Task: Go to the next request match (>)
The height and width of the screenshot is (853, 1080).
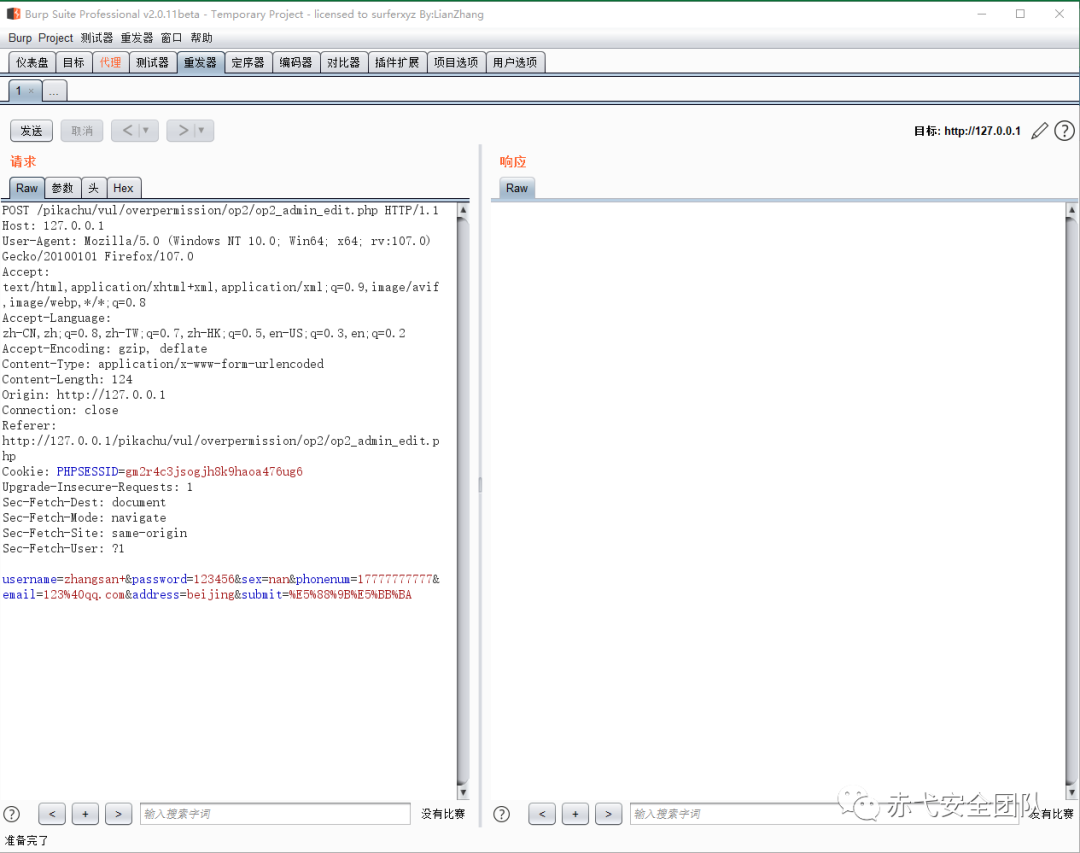Action: pyautogui.click(x=118, y=814)
